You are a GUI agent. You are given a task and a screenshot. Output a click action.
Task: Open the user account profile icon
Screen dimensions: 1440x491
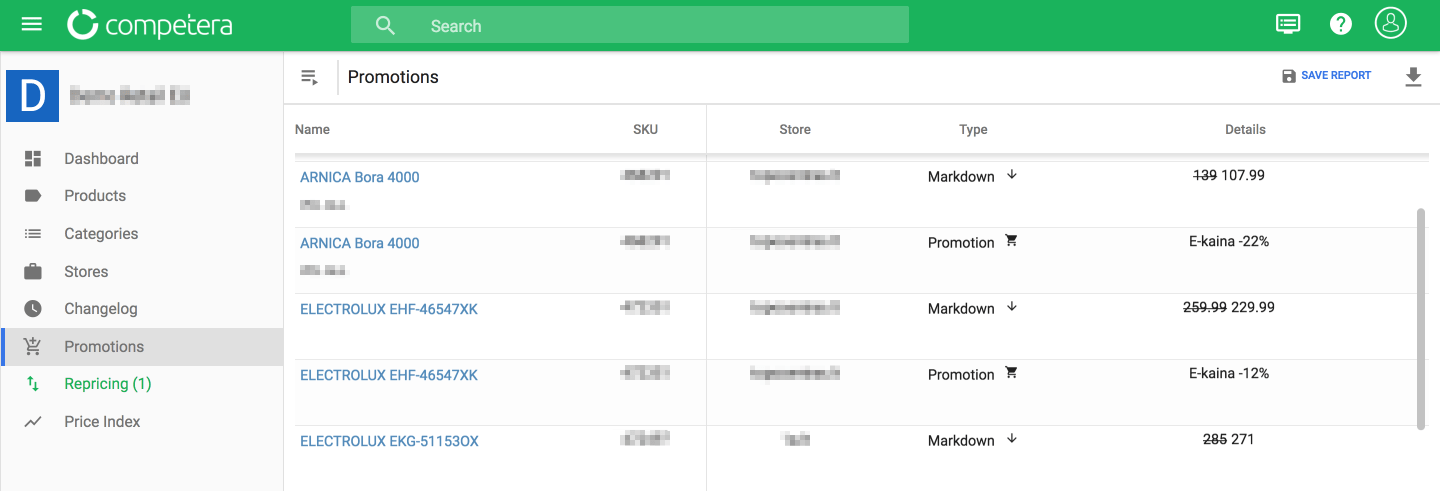[1391, 23]
